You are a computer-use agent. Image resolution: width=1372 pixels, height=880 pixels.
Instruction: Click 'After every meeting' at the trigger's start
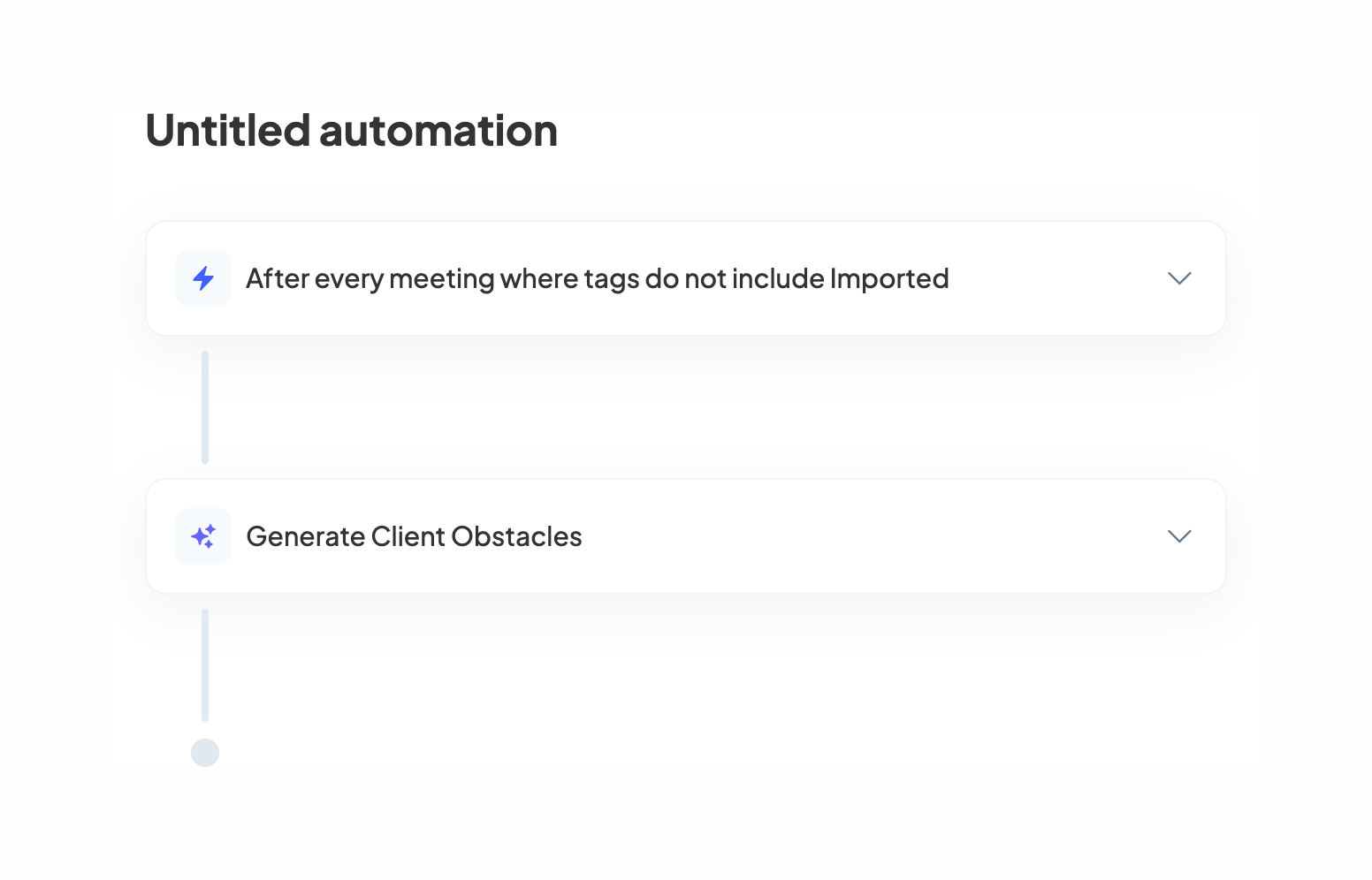point(370,279)
